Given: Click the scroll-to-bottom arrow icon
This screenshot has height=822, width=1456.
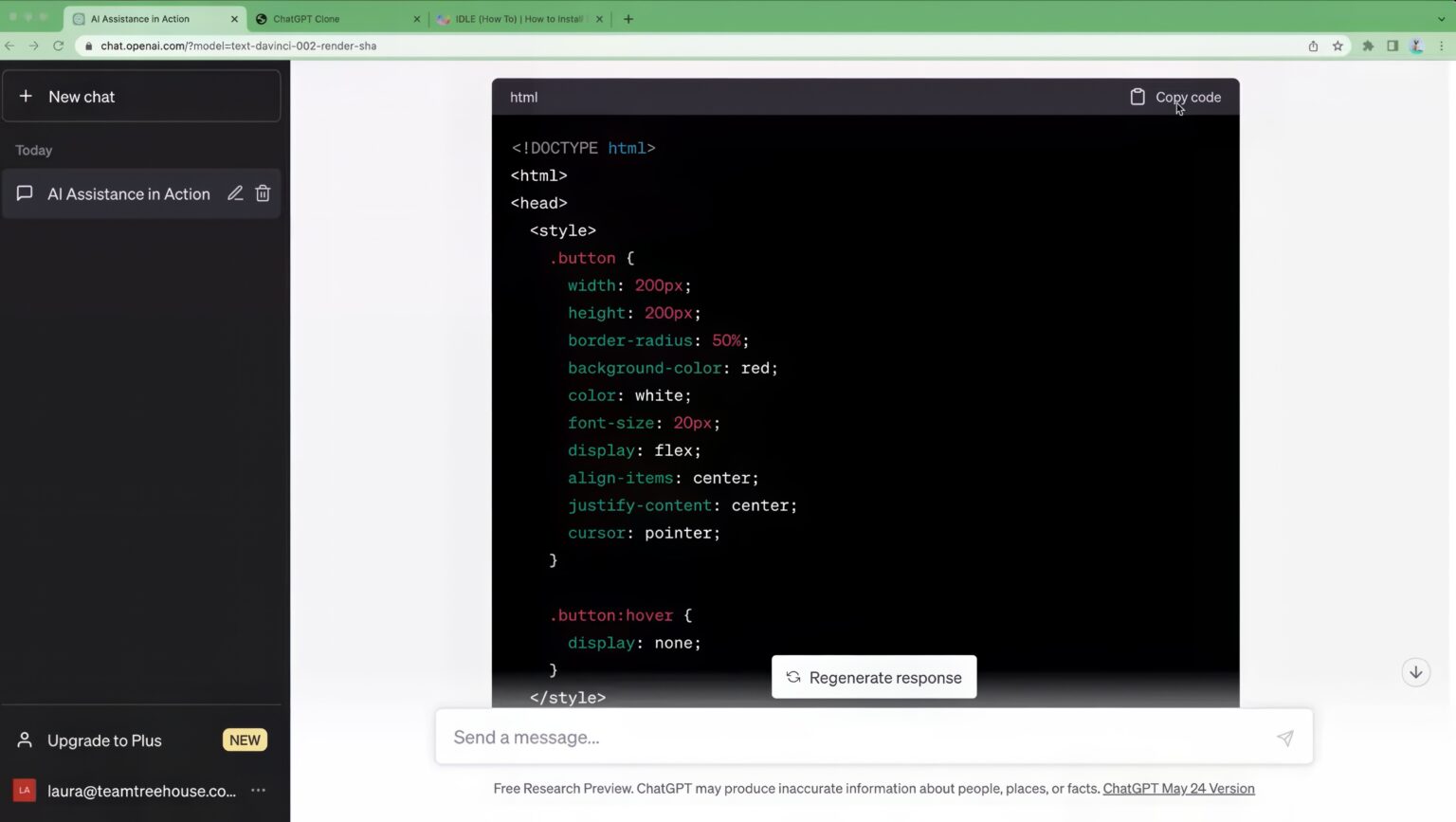Looking at the screenshot, I should point(1415,671).
